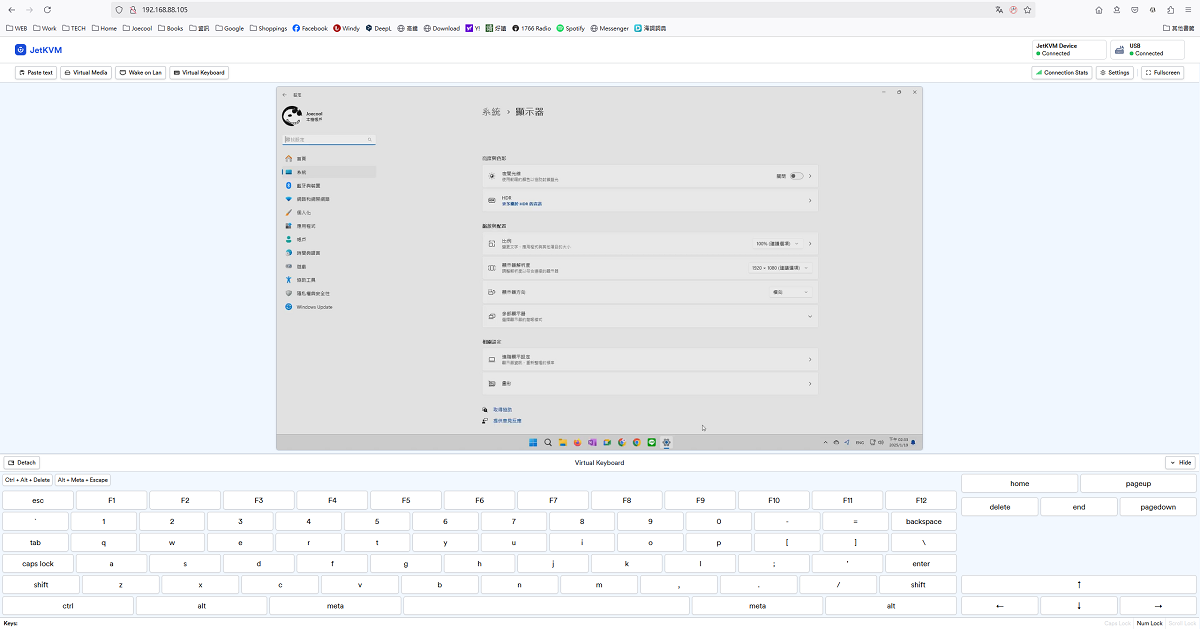Send Alt + Meta + Escape macro
Screen dimensions: 1200x629
(x=82, y=480)
